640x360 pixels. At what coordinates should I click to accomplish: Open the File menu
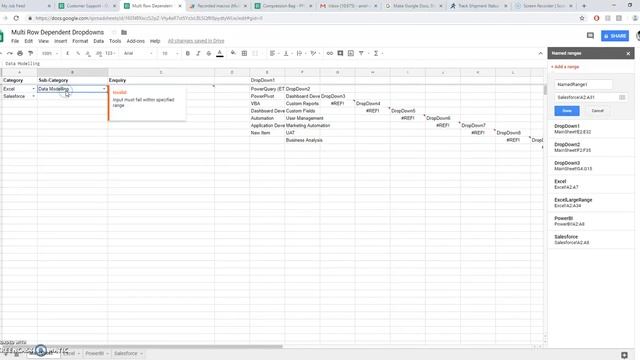tap(15, 41)
